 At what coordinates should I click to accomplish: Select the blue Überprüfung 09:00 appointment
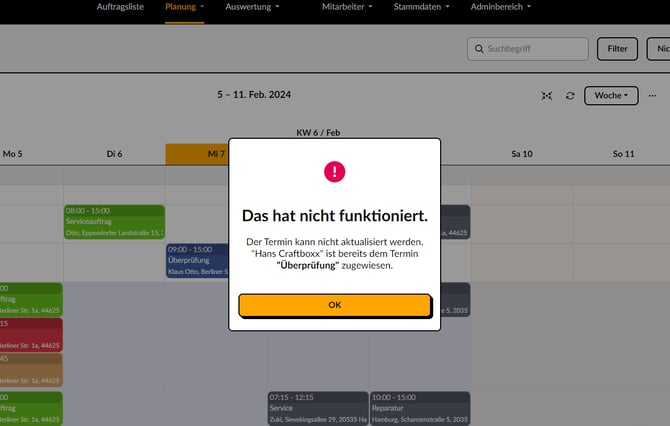(197, 260)
